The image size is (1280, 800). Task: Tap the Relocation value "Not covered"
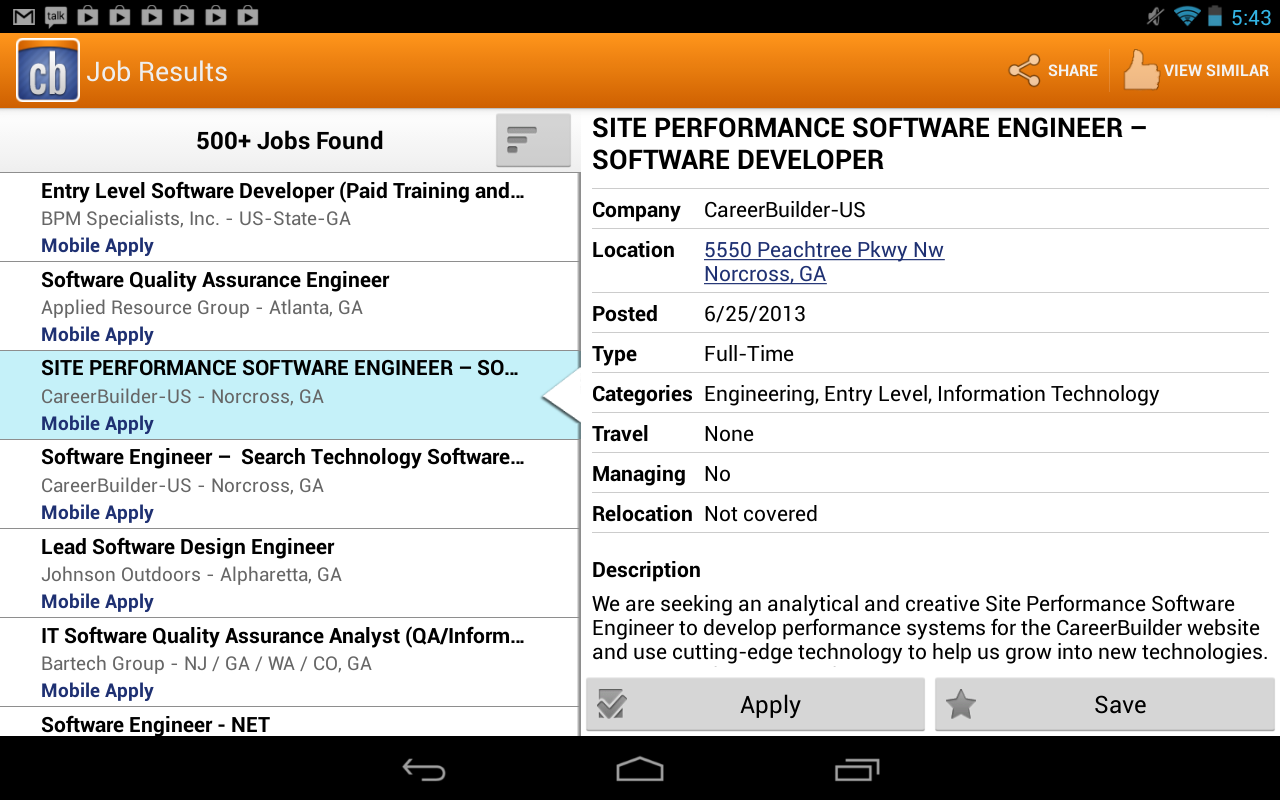[761, 514]
